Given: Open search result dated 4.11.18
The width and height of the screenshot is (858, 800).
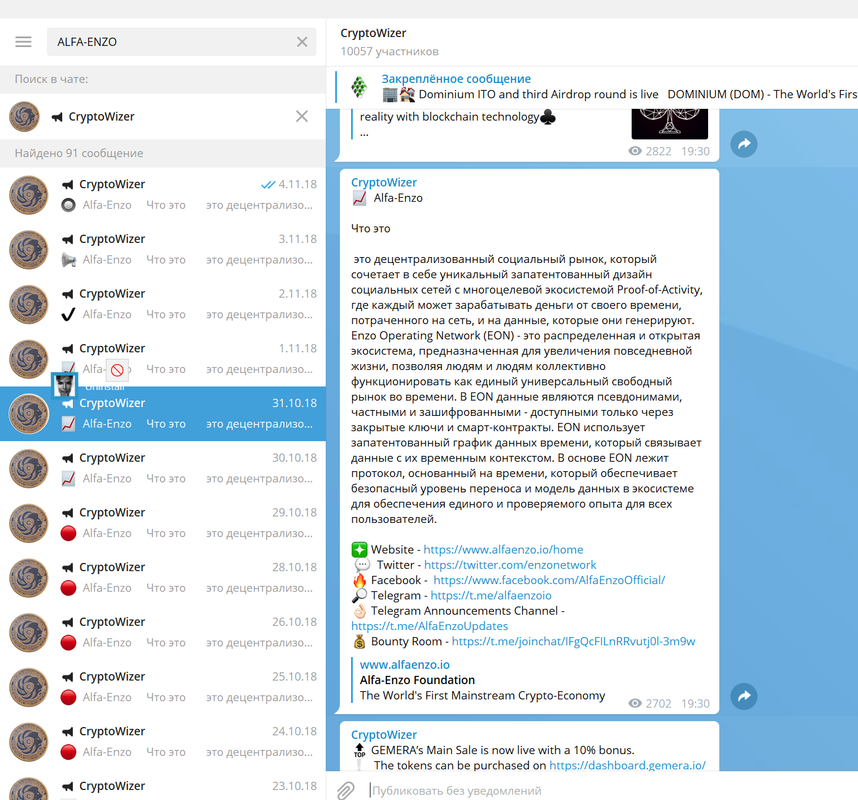Looking at the screenshot, I should pos(163,195).
